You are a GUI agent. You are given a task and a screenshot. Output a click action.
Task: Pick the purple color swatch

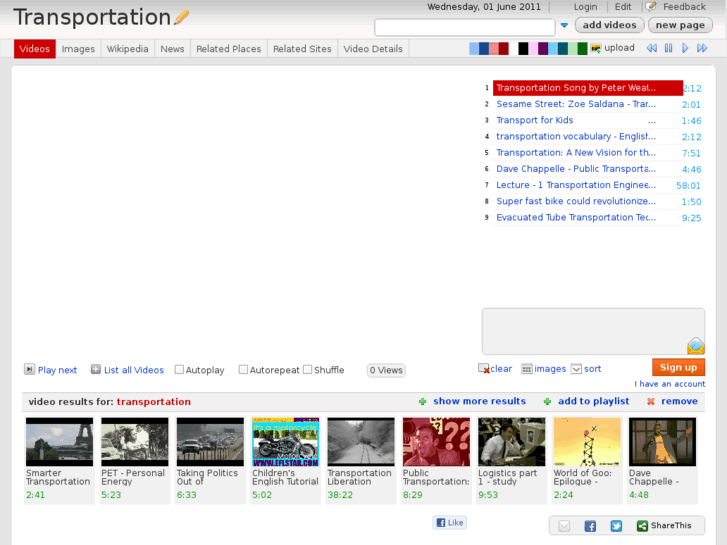[x=543, y=48]
